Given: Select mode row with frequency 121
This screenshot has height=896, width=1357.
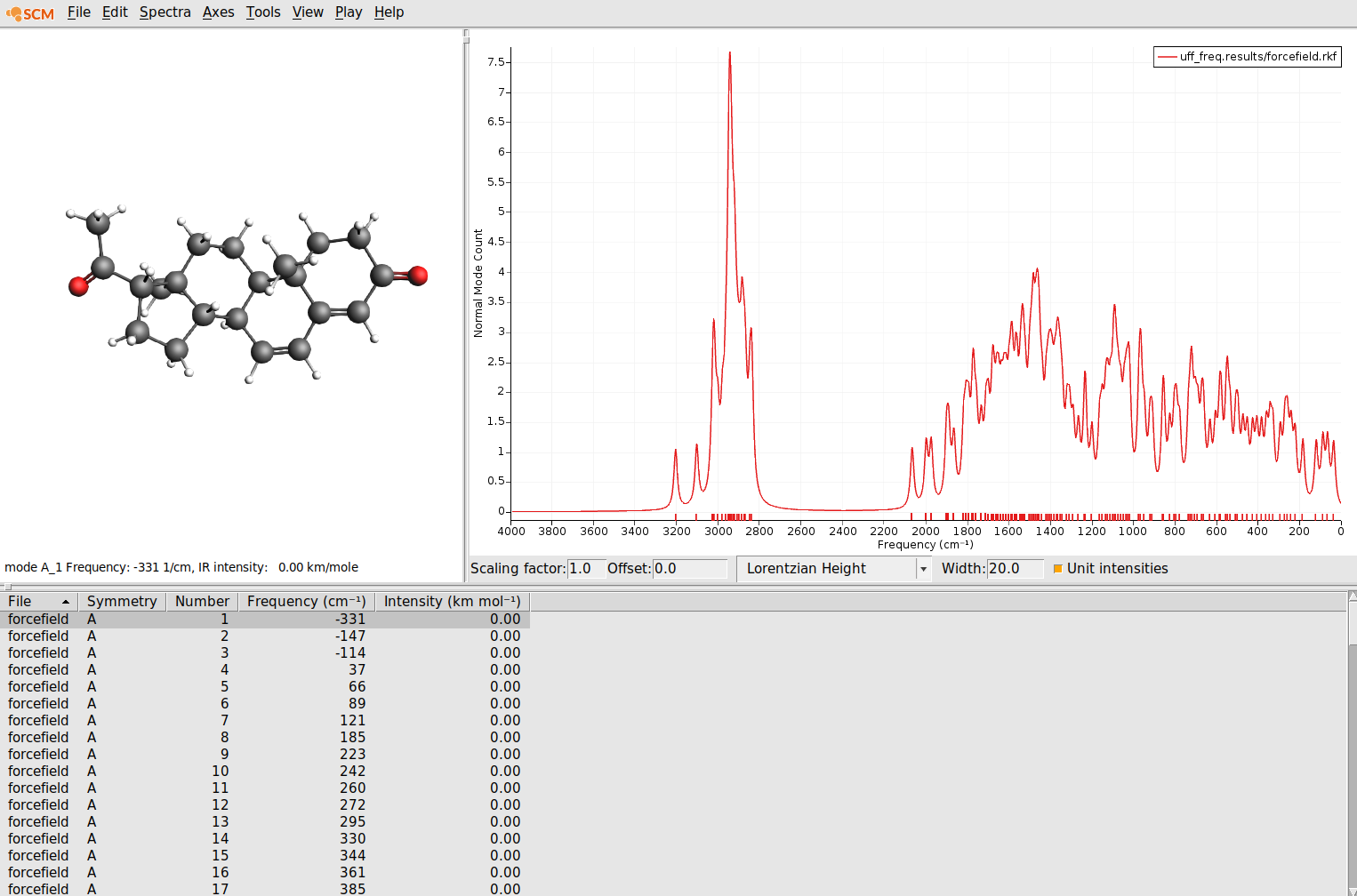Looking at the screenshot, I should click(265, 721).
